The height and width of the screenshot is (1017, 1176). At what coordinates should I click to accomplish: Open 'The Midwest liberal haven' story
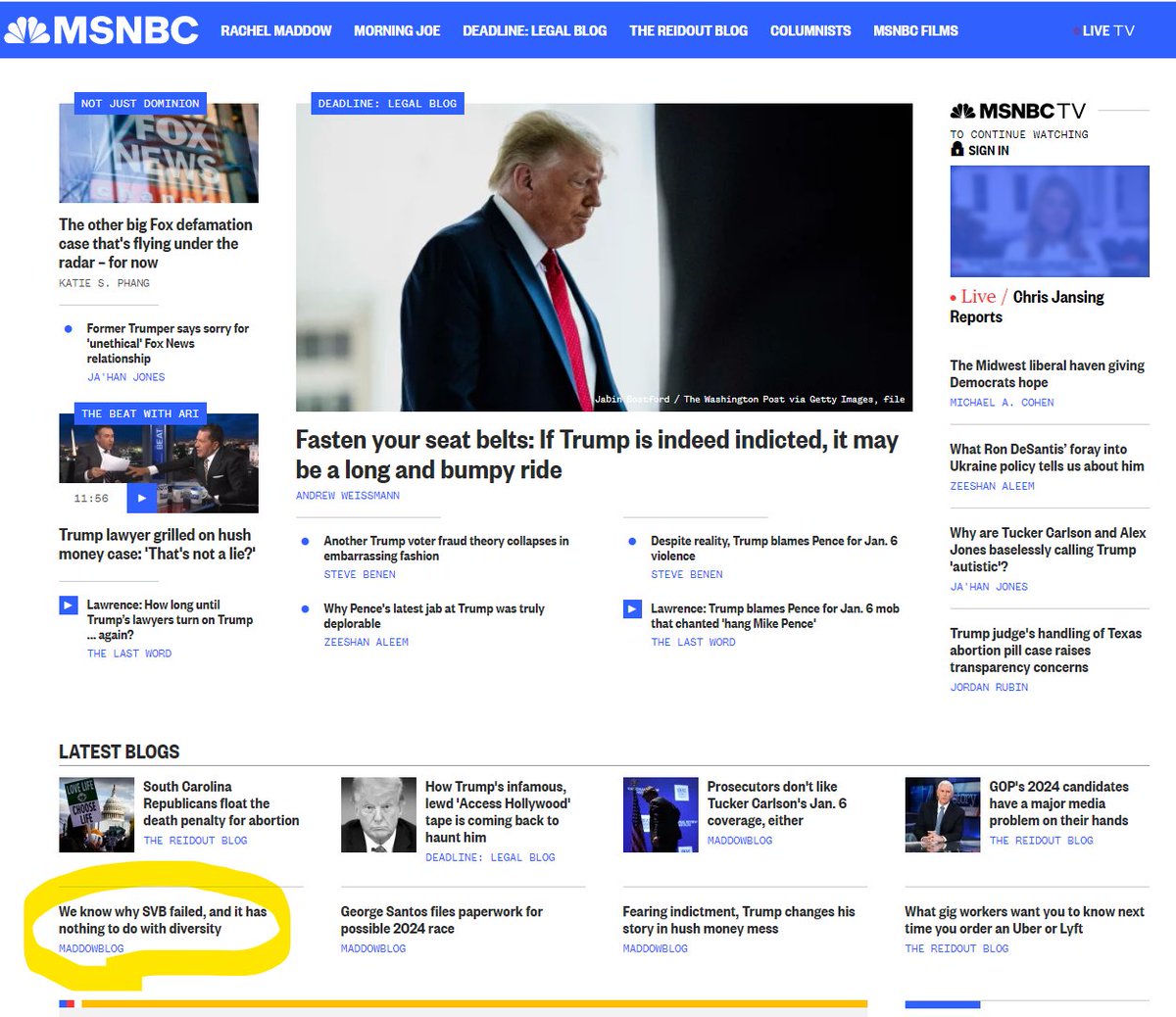tap(1047, 373)
